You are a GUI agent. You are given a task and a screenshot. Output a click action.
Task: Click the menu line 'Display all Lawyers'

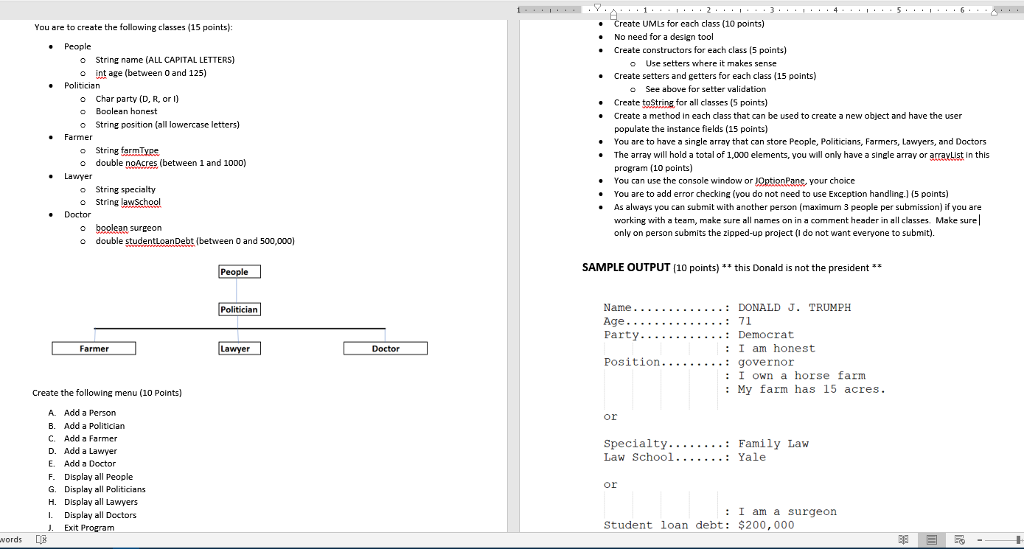coord(101,502)
